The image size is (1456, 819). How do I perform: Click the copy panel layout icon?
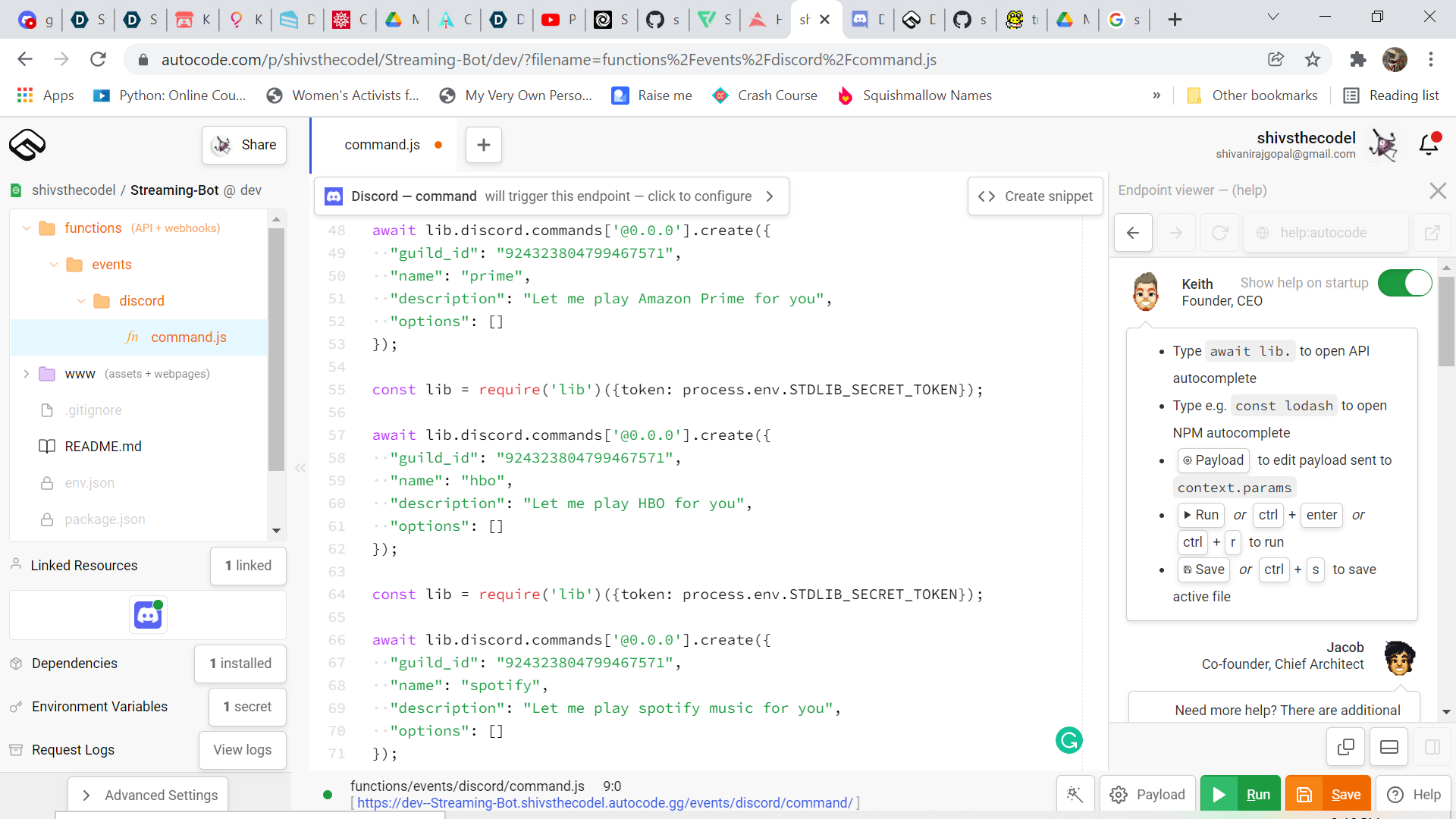pos(1345,747)
